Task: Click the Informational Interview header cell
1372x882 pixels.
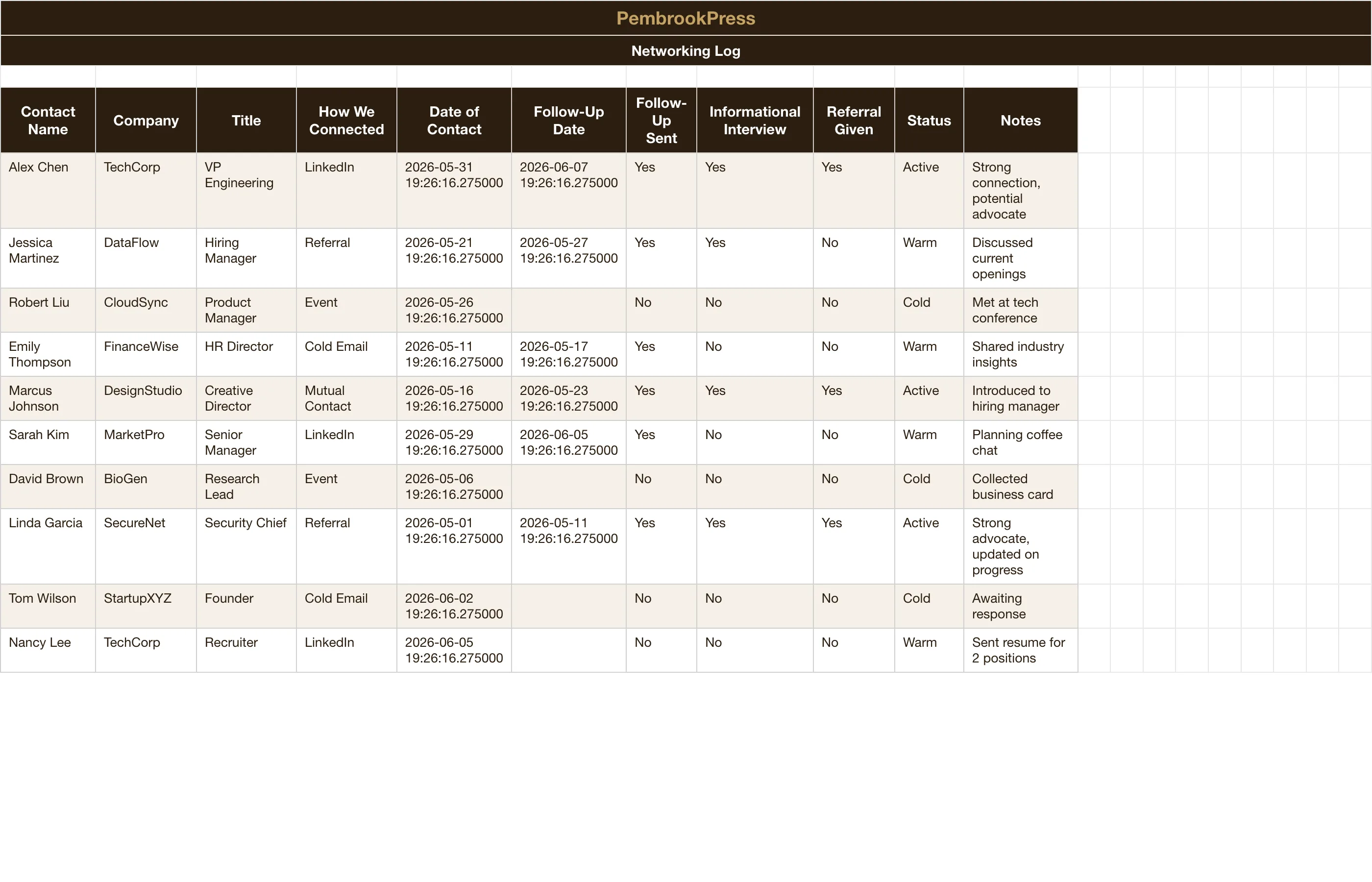Action: click(755, 120)
